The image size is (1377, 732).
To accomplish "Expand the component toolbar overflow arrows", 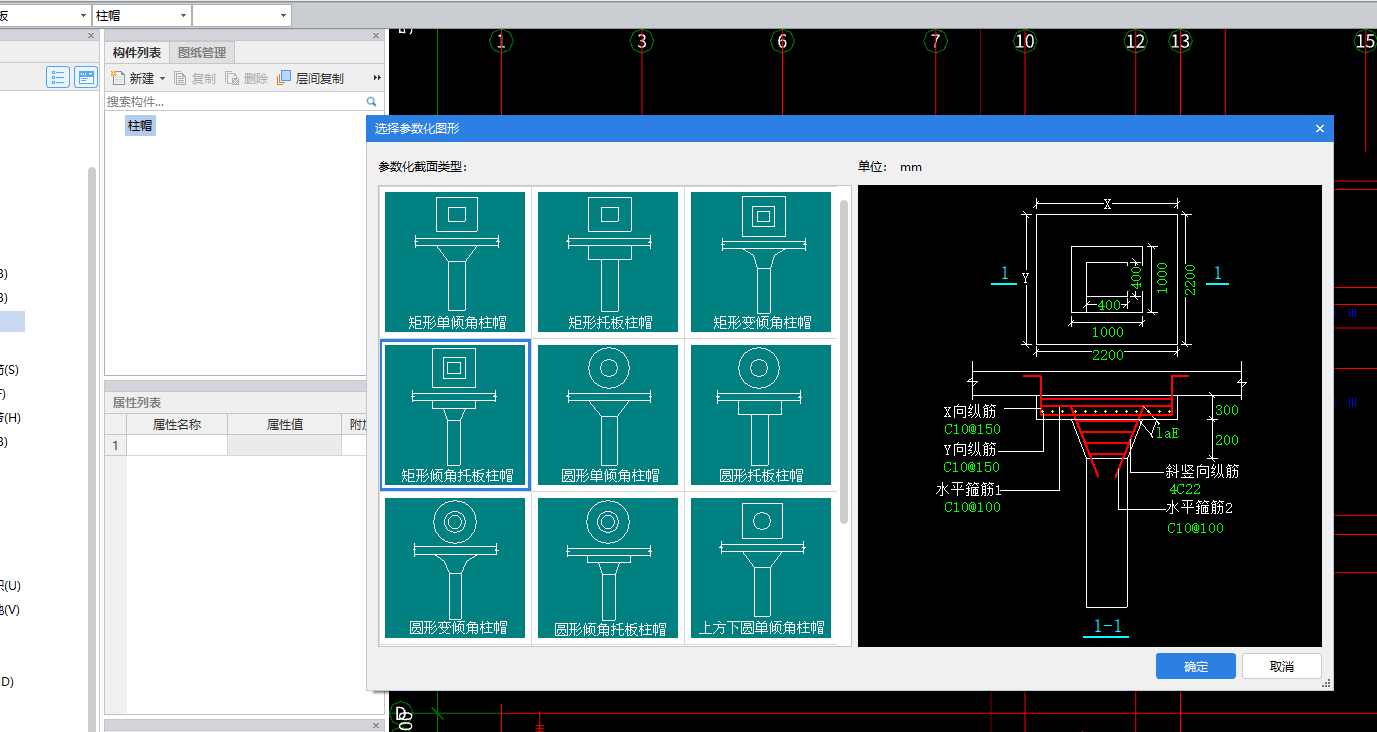I will tap(377, 78).
